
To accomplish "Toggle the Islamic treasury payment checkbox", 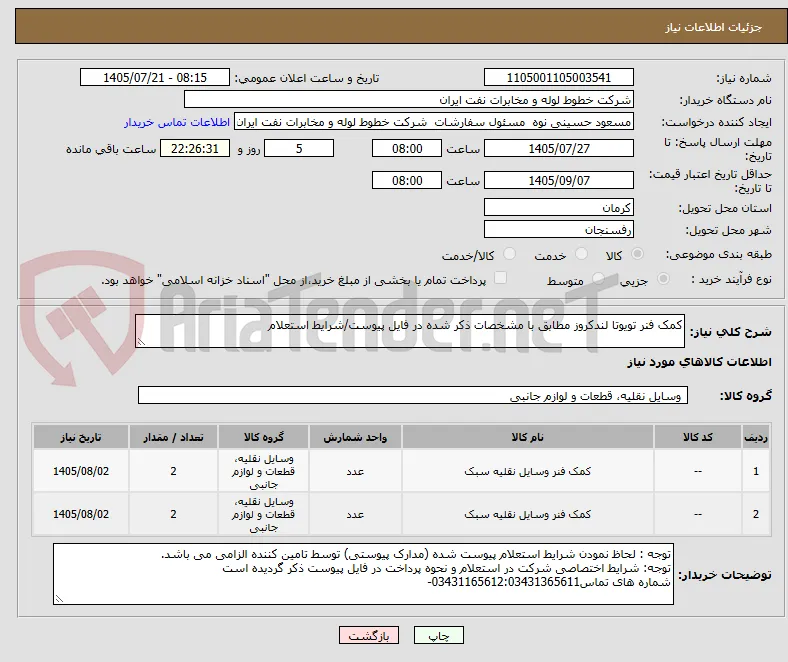I will coord(500,278).
